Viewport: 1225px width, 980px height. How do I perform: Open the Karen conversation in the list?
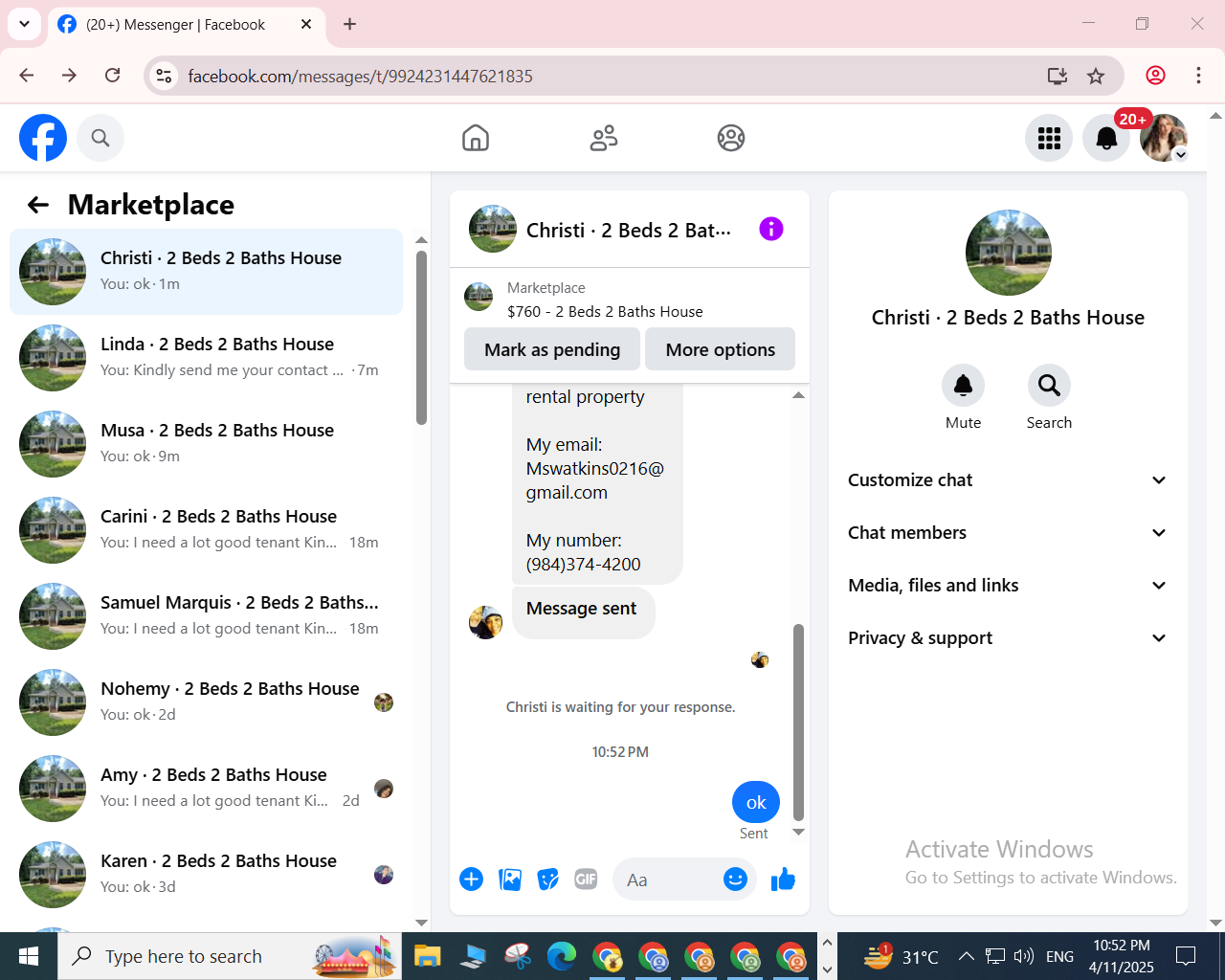point(206,875)
